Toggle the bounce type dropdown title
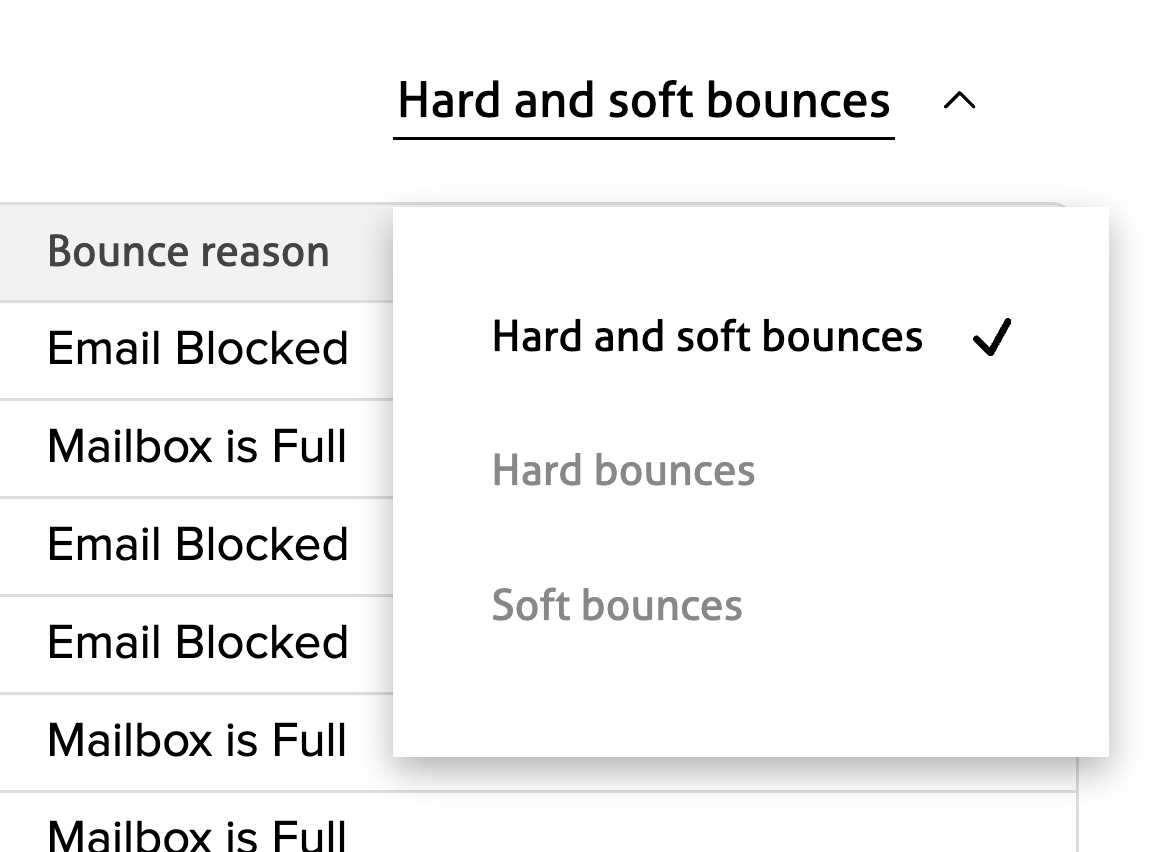The height and width of the screenshot is (852, 1170). point(643,101)
